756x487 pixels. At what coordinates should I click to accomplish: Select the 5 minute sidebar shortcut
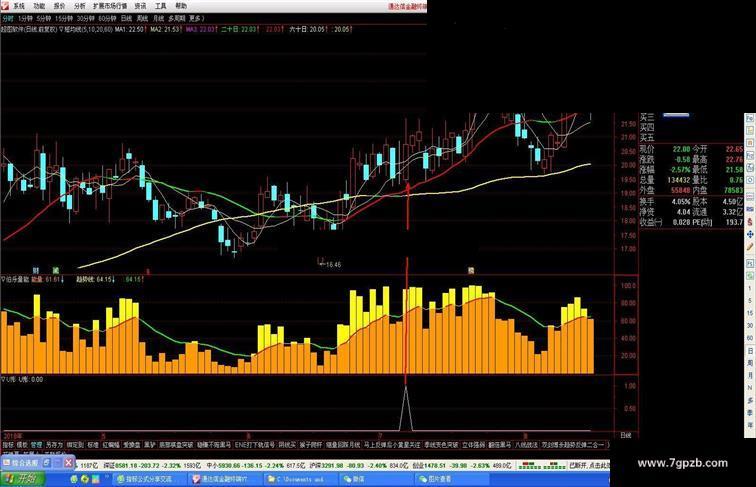click(750, 301)
